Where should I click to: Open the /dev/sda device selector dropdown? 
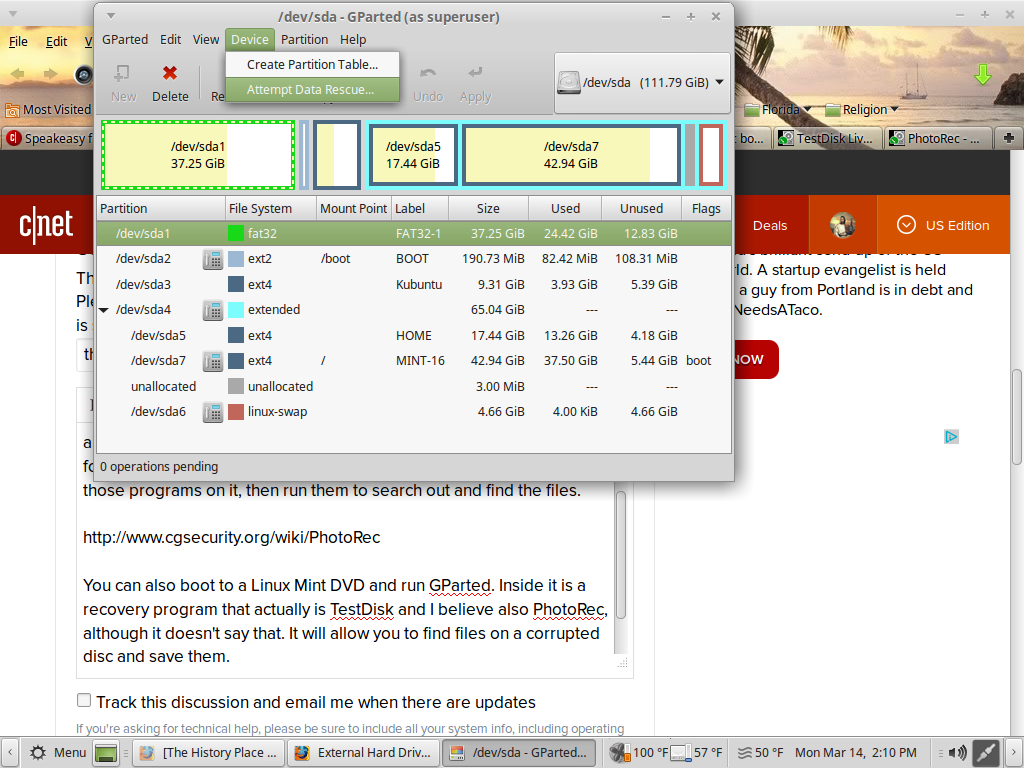[642, 82]
